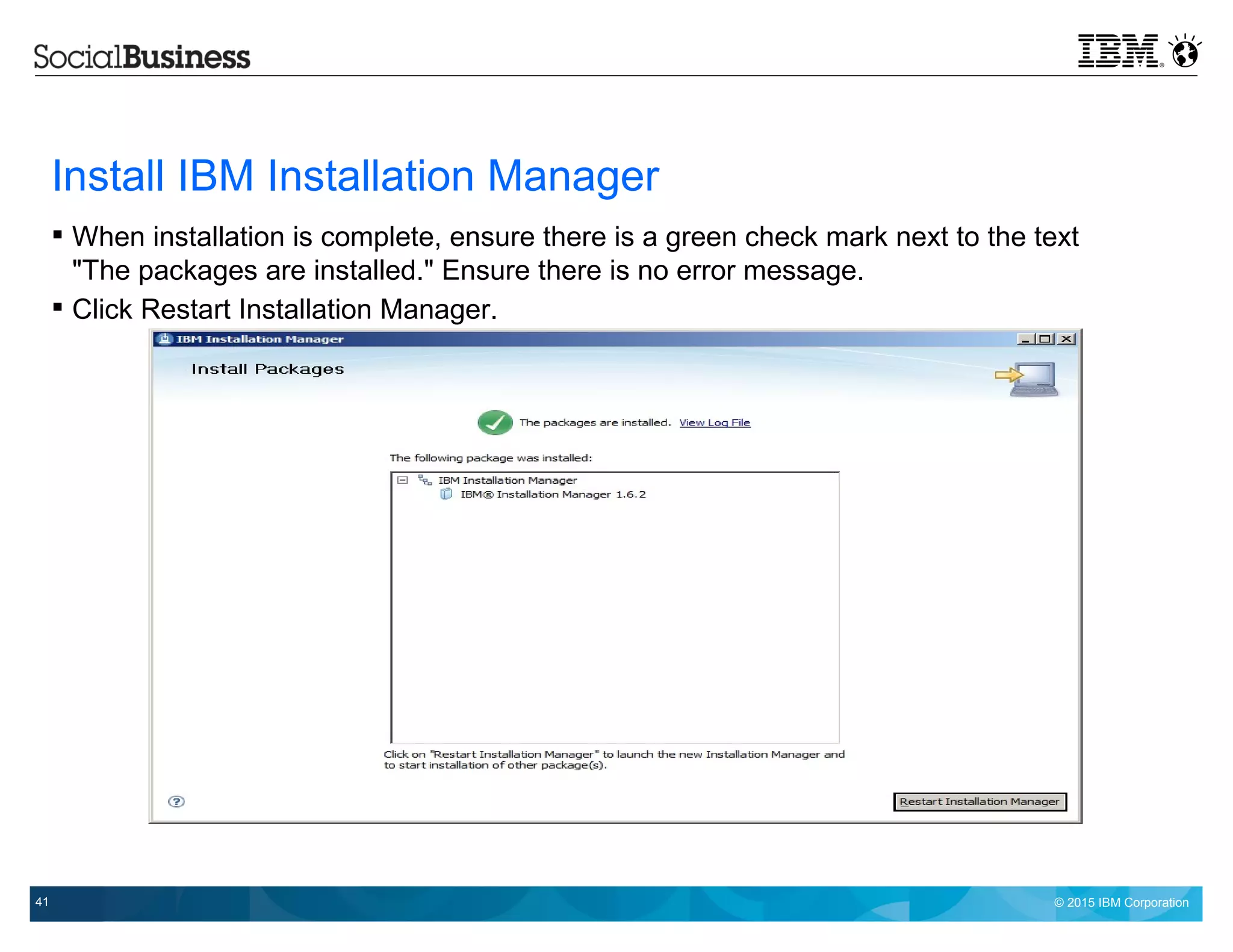The image size is (1233, 952).
Task: Click the Install Packages heading
Action: click(268, 369)
